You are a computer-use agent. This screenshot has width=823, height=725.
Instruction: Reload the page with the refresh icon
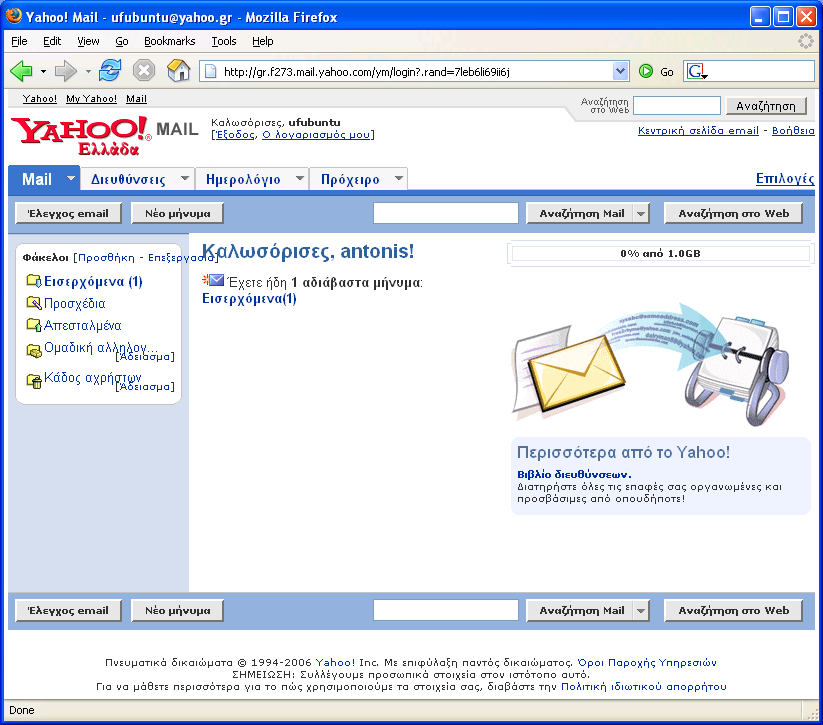(110, 70)
